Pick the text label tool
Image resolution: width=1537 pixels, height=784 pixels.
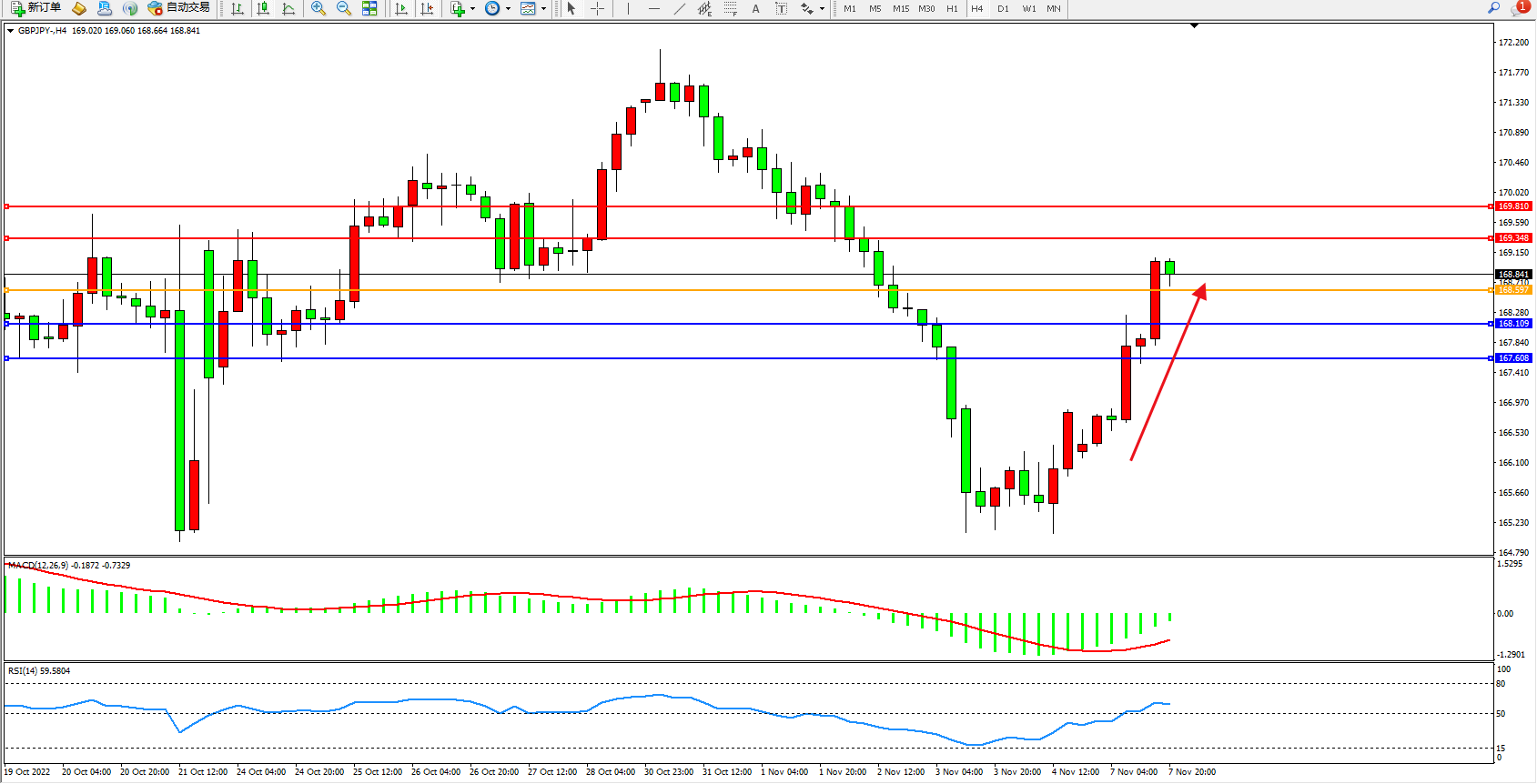pyautogui.click(x=755, y=8)
